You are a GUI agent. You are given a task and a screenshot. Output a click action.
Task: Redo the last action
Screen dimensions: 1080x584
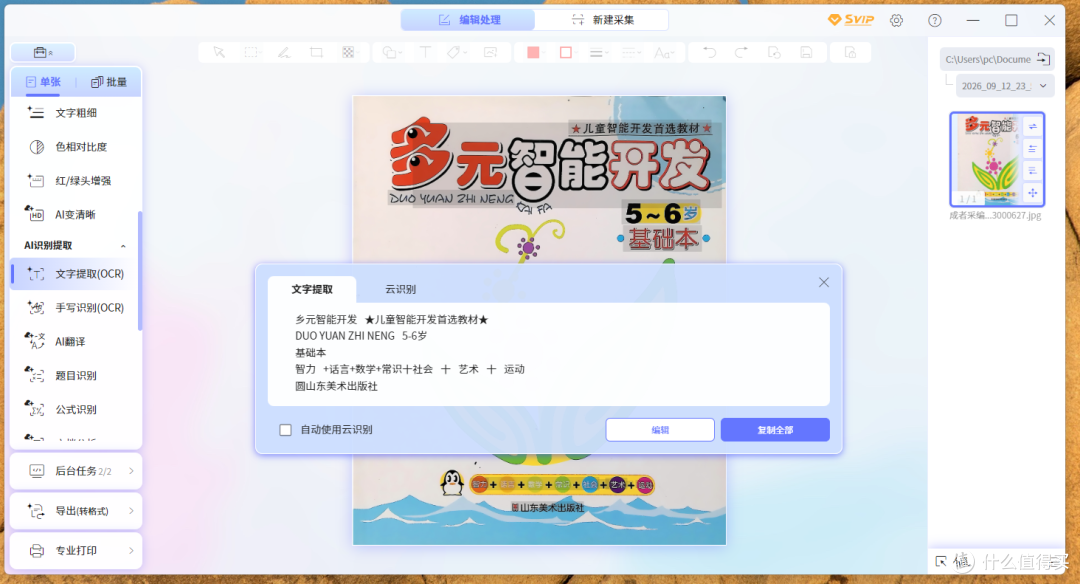pyautogui.click(x=741, y=52)
